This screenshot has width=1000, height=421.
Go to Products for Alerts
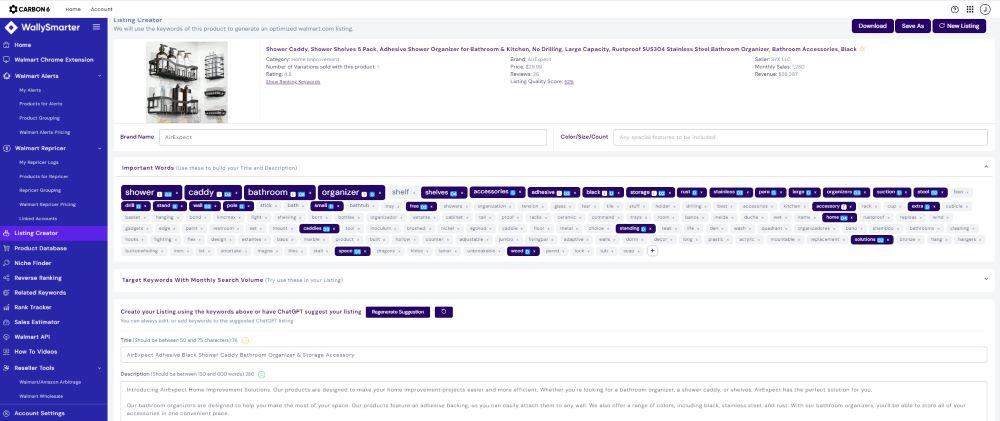coord(41,104)
